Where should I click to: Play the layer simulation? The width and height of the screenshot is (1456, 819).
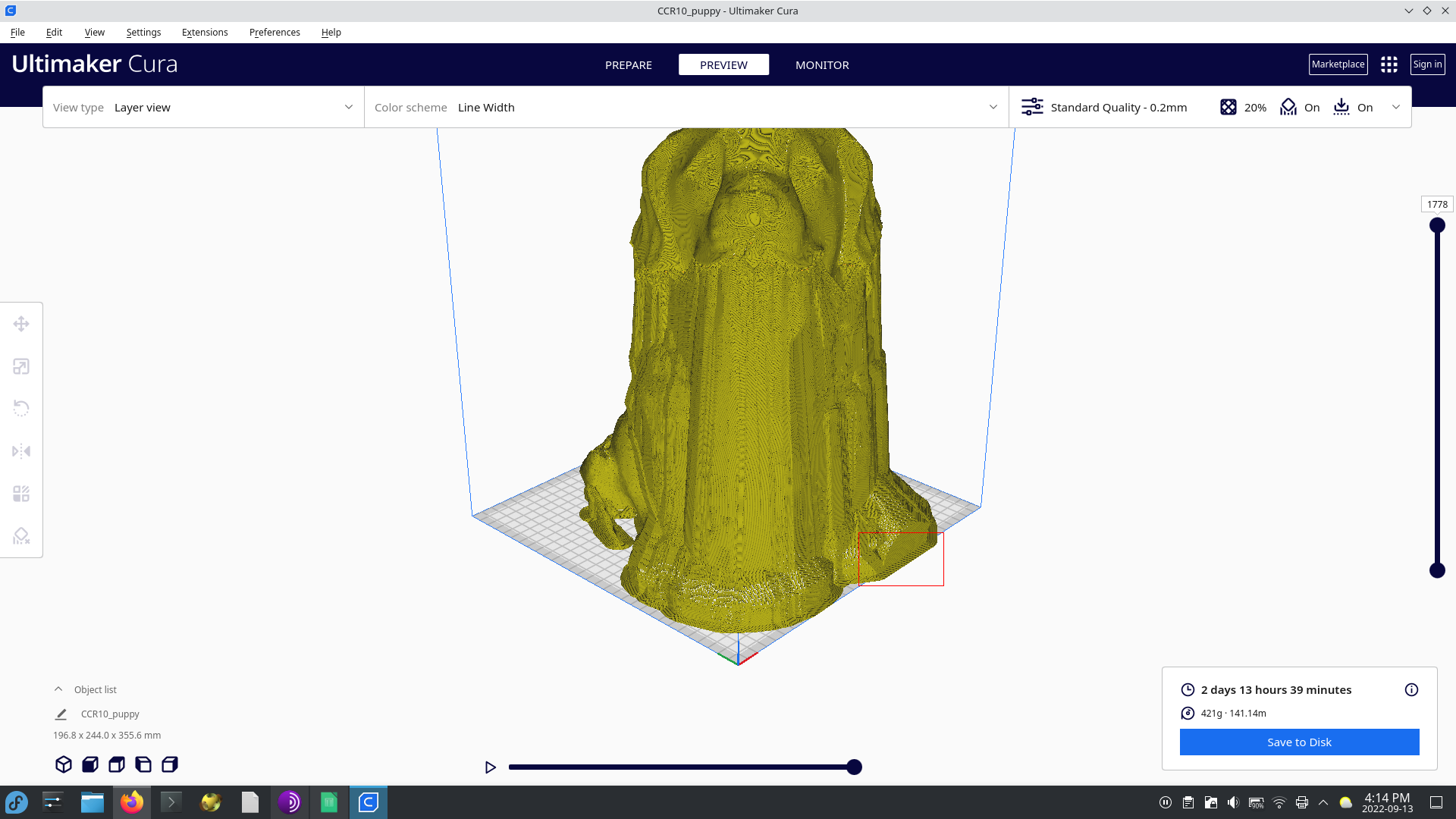click(x=490, y=767)
